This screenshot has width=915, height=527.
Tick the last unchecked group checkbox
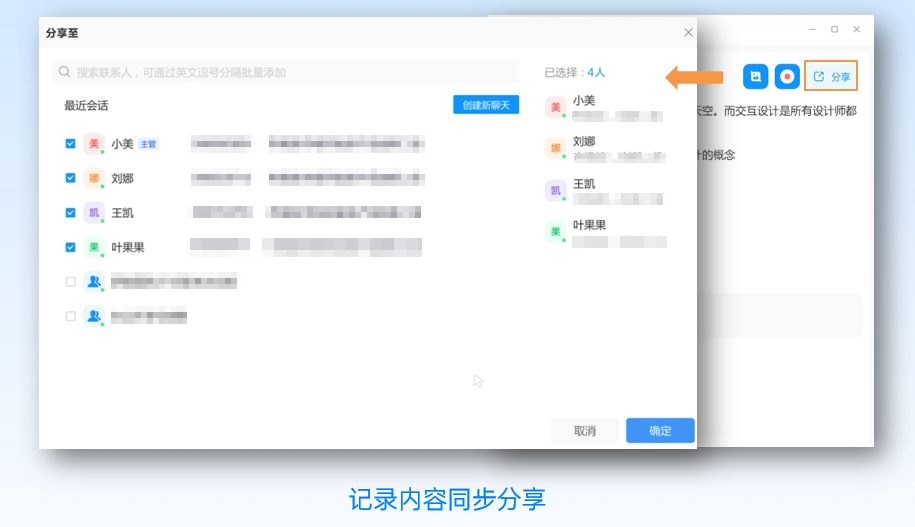pyautogui.click(x=71, y=316)
